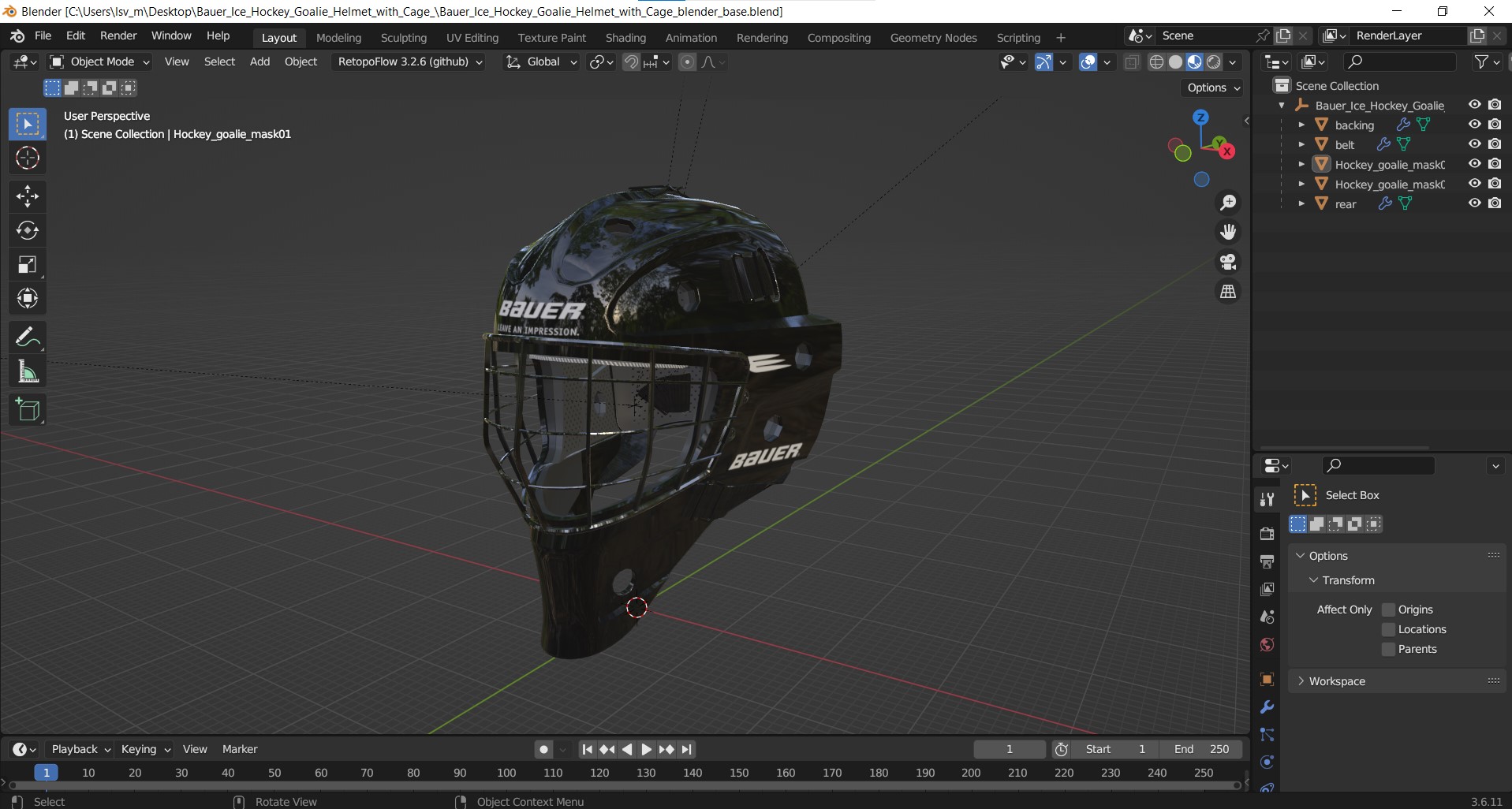Image resolution: width=1512 pixels, height=809 pixels.
Task: Disable rendering for the belt object
Action: [x=1495, y=144]
